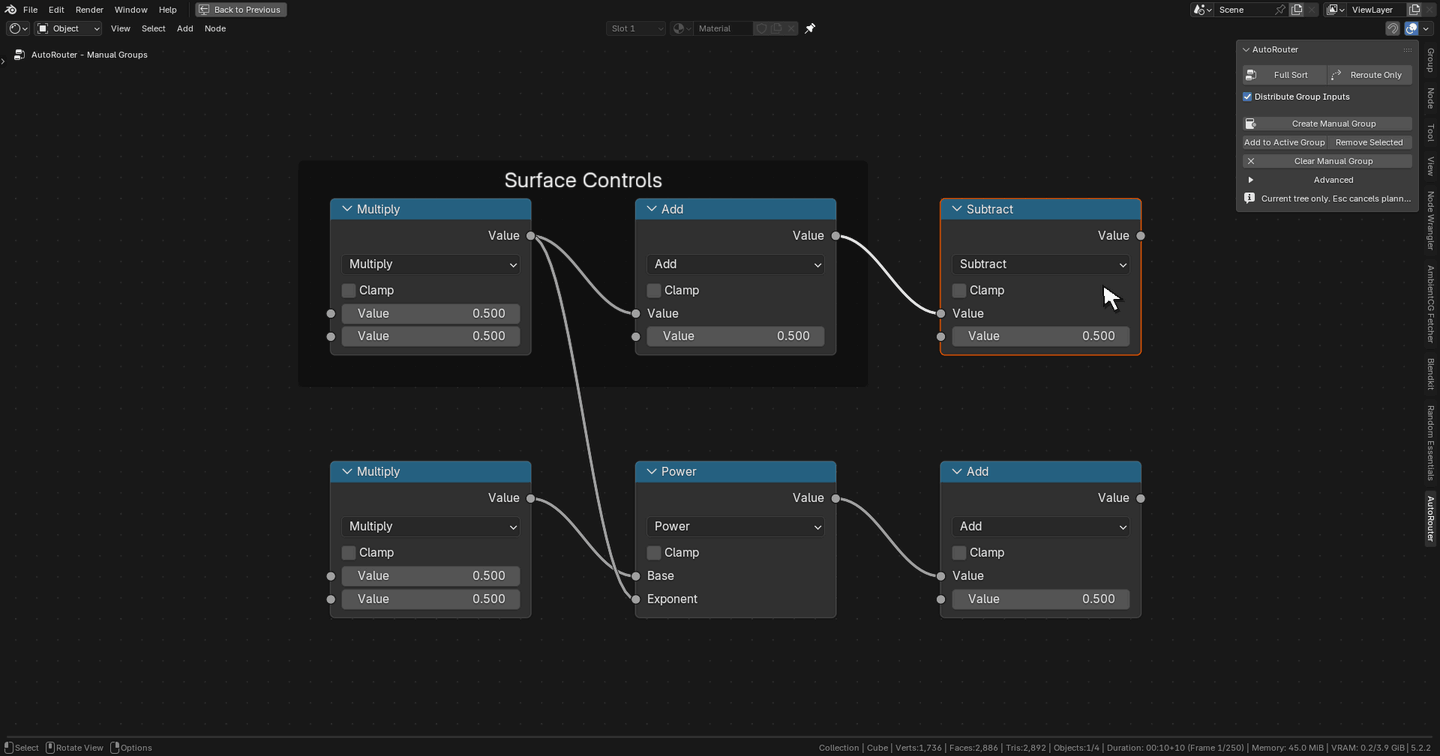
Task: Open the Subtract operation dropdown
Action: point(1040,264)
